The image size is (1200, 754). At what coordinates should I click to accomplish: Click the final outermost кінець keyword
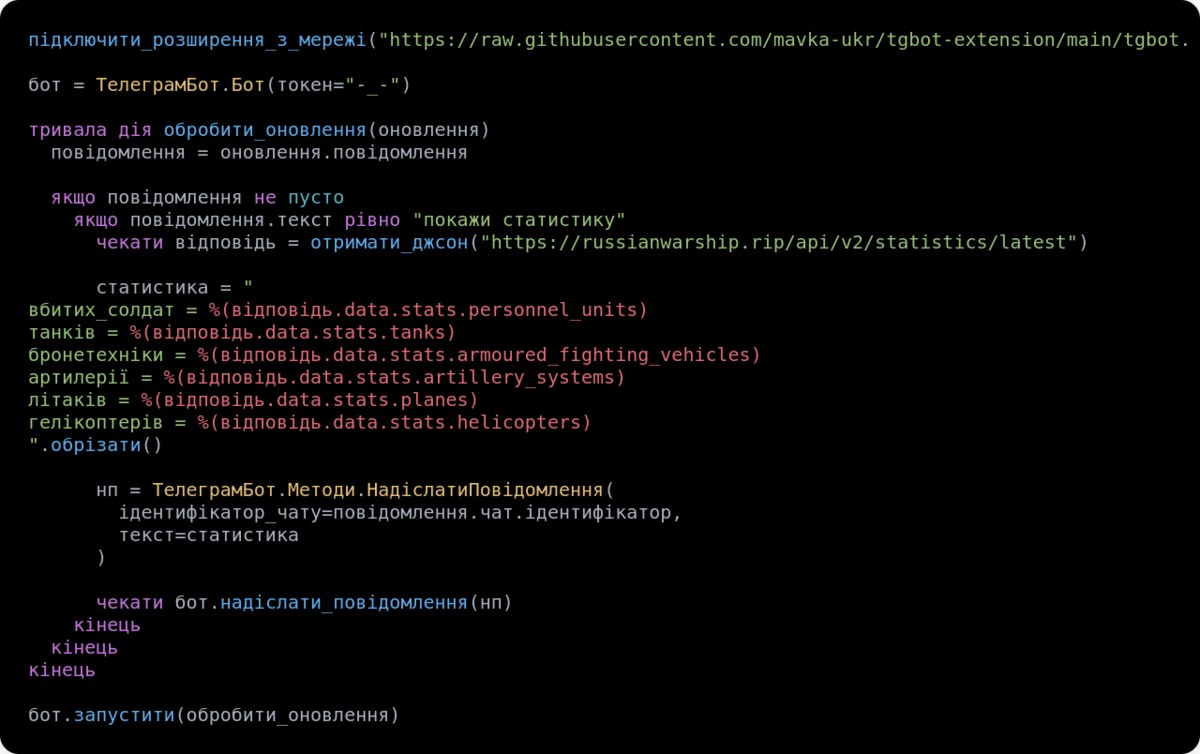click(x=62, y=670)
